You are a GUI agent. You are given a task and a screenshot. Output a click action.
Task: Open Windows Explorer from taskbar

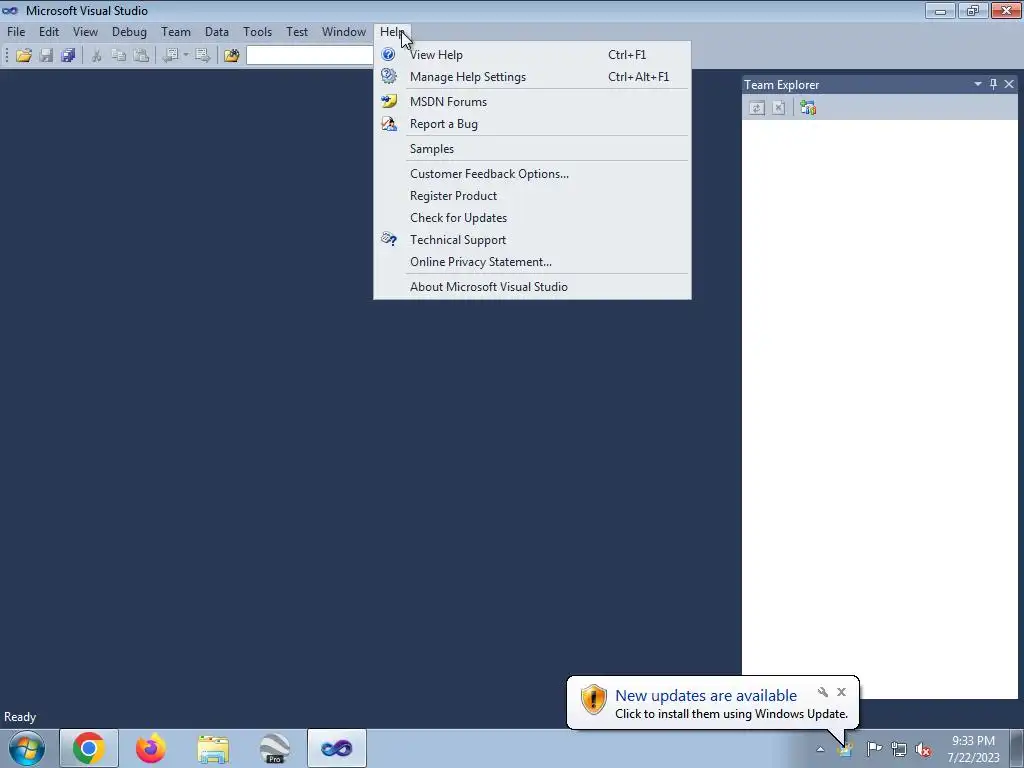[213, 749]
